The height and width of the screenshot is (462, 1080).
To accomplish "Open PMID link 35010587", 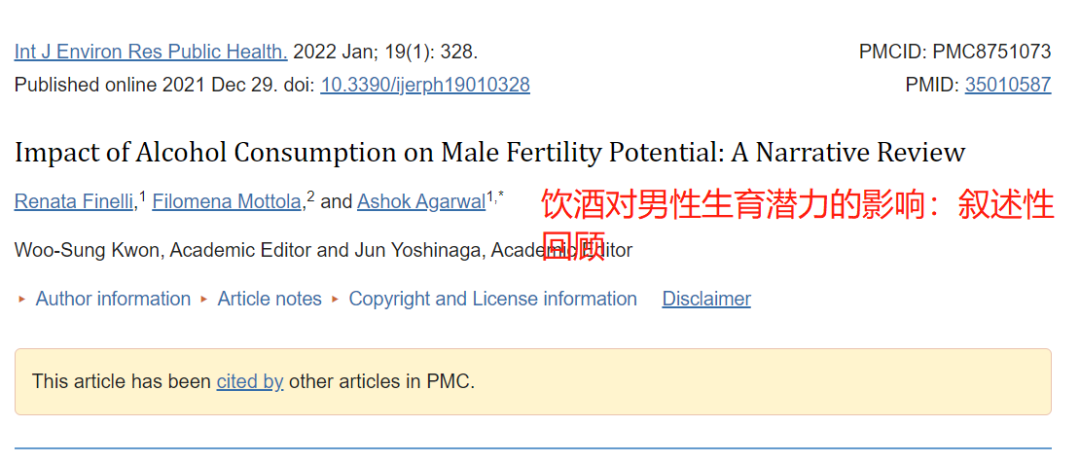I will tap(1008, 85).
